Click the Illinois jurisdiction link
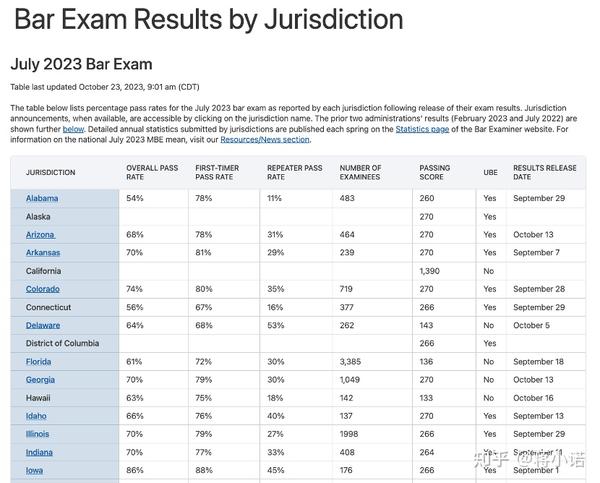This screenshot has height=483, width=600. pos(37,434)
